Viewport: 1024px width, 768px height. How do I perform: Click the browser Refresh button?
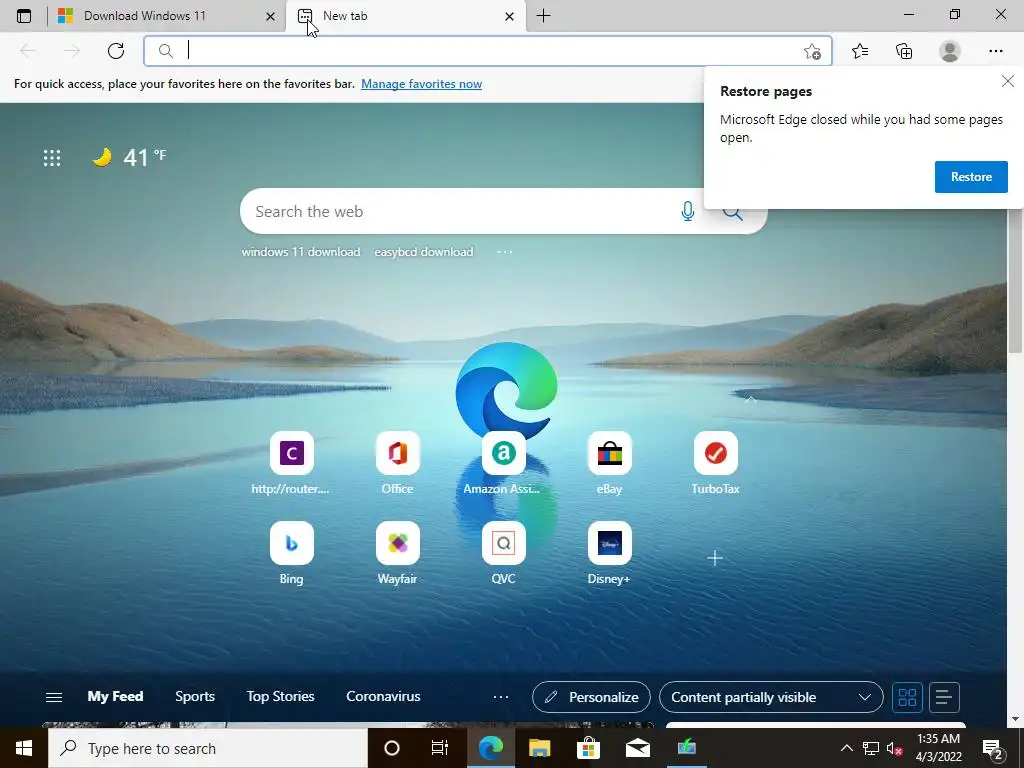click(x=116, y=51)
